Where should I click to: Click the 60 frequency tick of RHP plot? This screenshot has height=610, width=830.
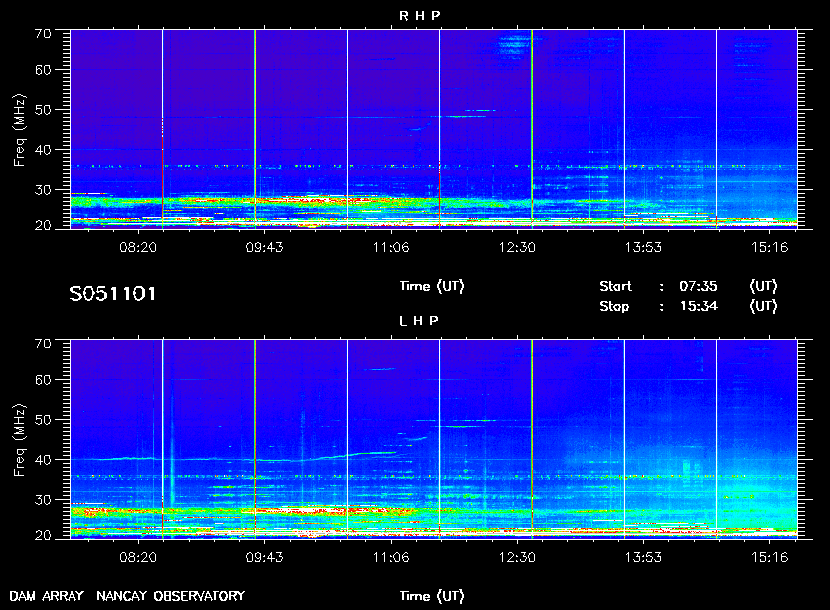[43, 70]
